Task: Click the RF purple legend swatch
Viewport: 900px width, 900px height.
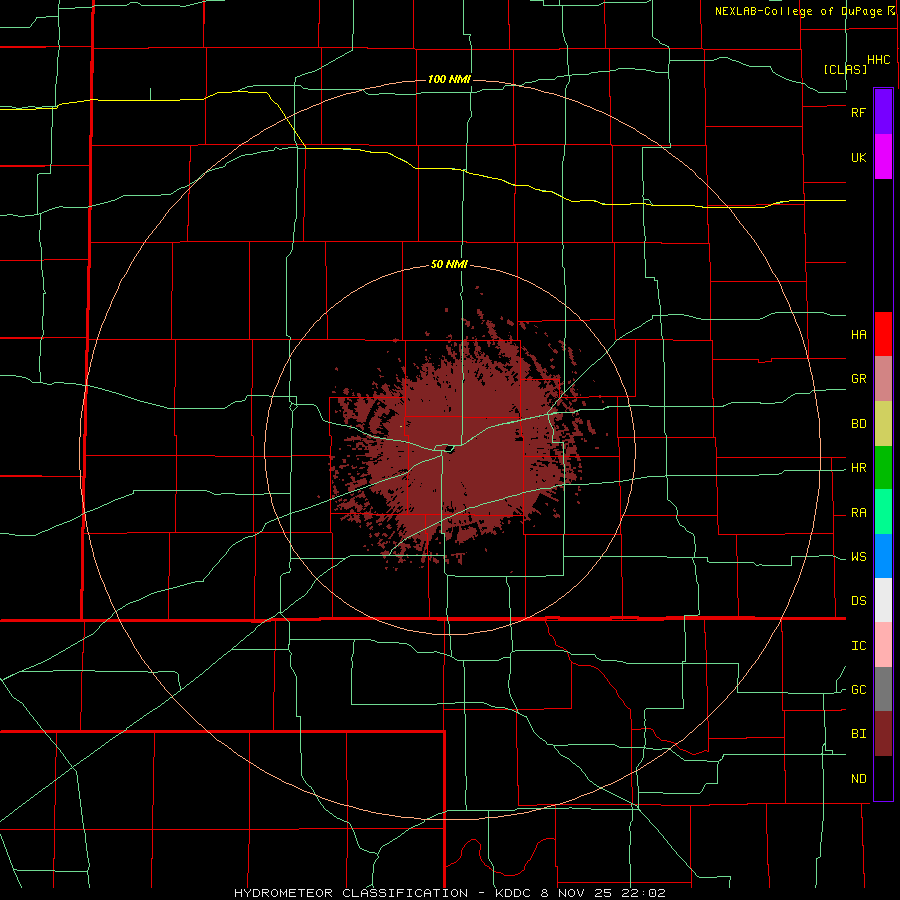Action: (883, 112)
